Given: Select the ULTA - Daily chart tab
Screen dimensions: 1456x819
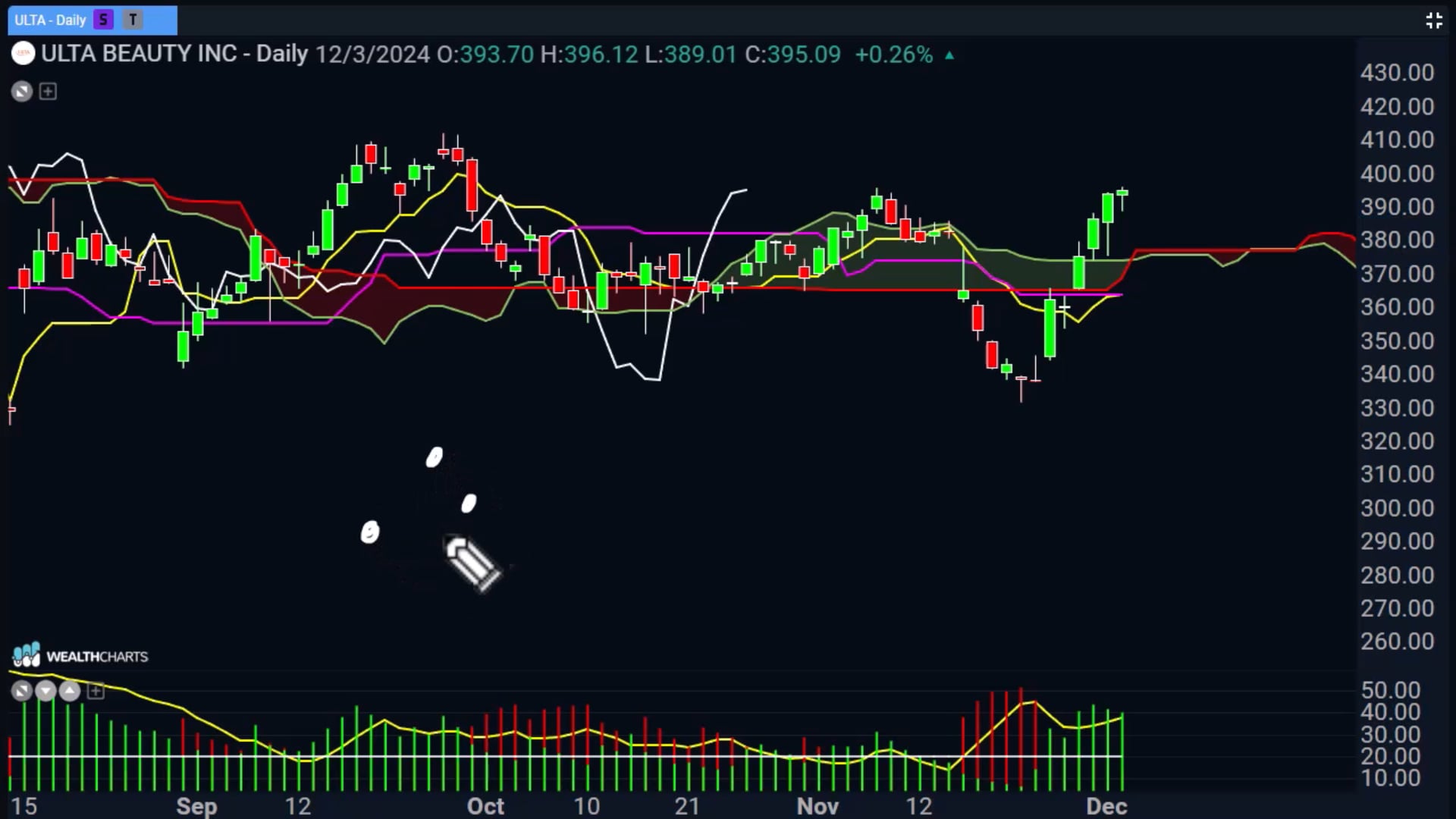Looking at the screenshot, I should (93, 20).
